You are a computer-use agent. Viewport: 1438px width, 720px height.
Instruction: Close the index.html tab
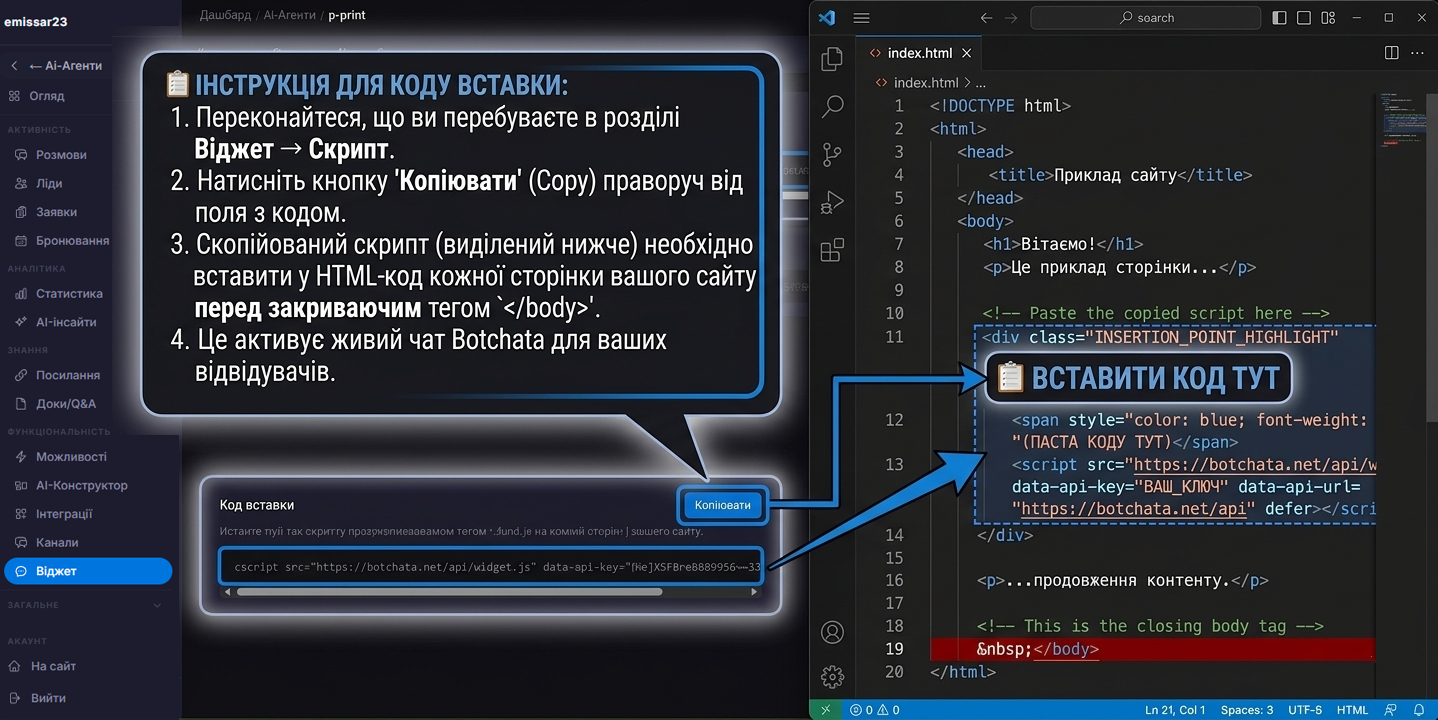click(966, 53)
